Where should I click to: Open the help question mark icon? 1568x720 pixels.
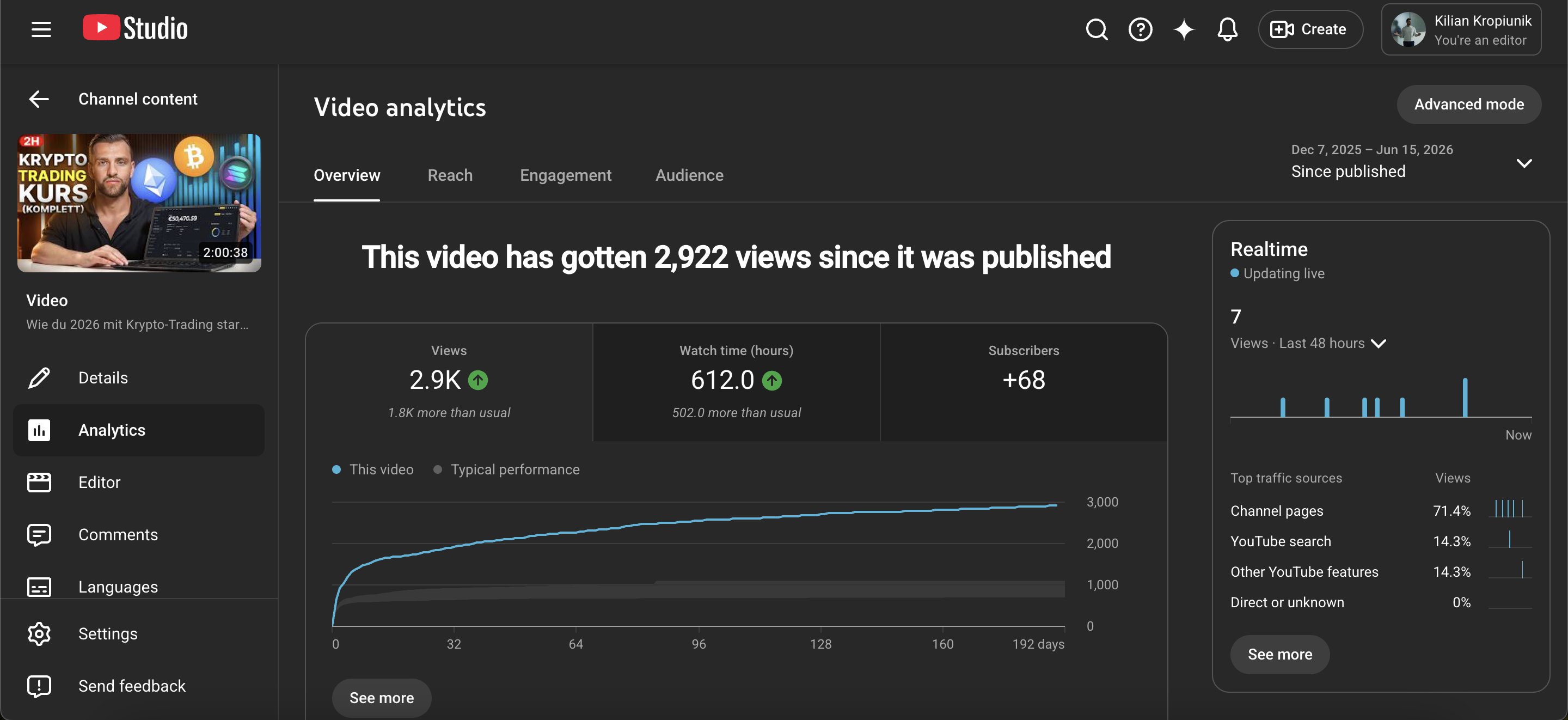1140,29
